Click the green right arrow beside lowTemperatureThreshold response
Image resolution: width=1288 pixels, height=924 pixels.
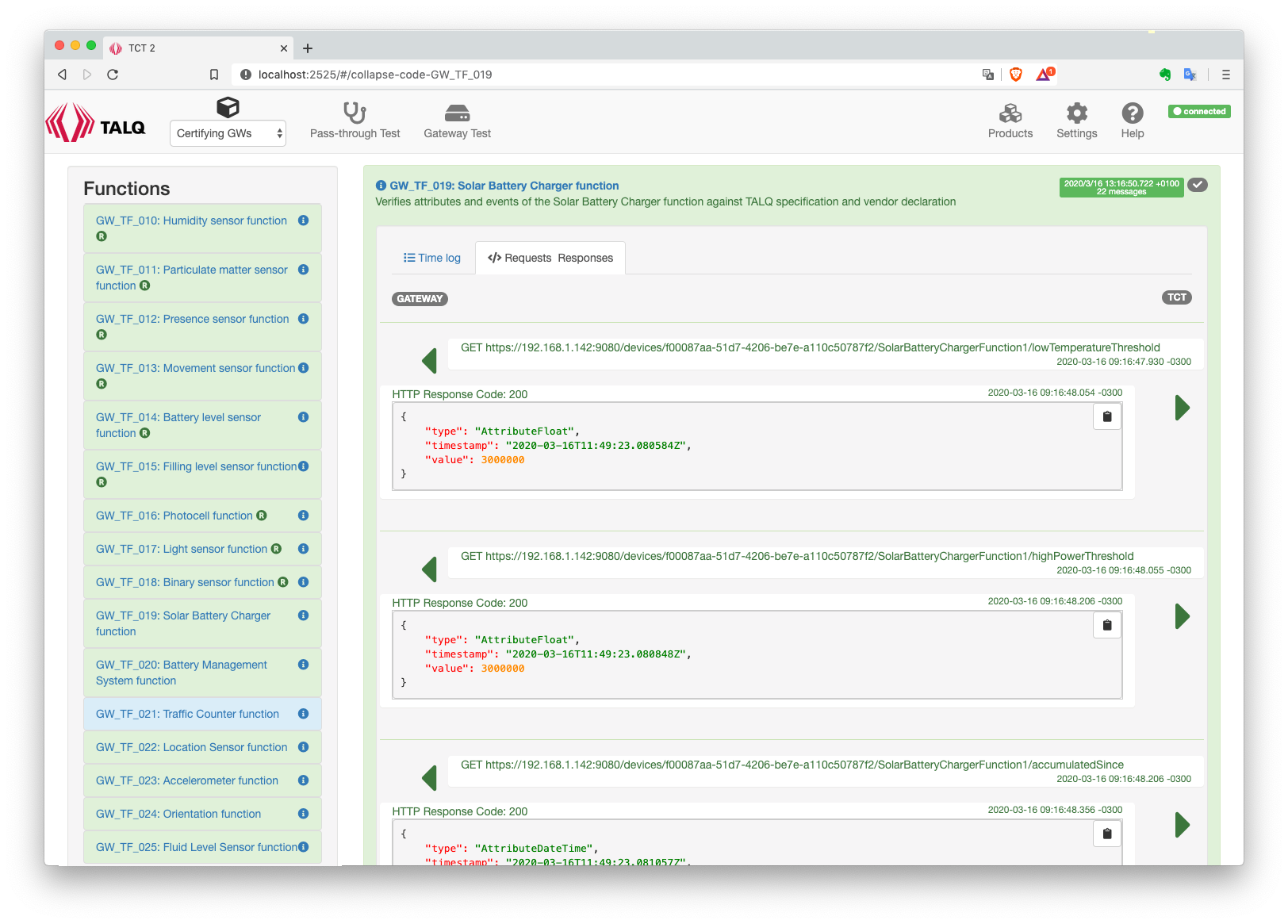[1182, 408]
